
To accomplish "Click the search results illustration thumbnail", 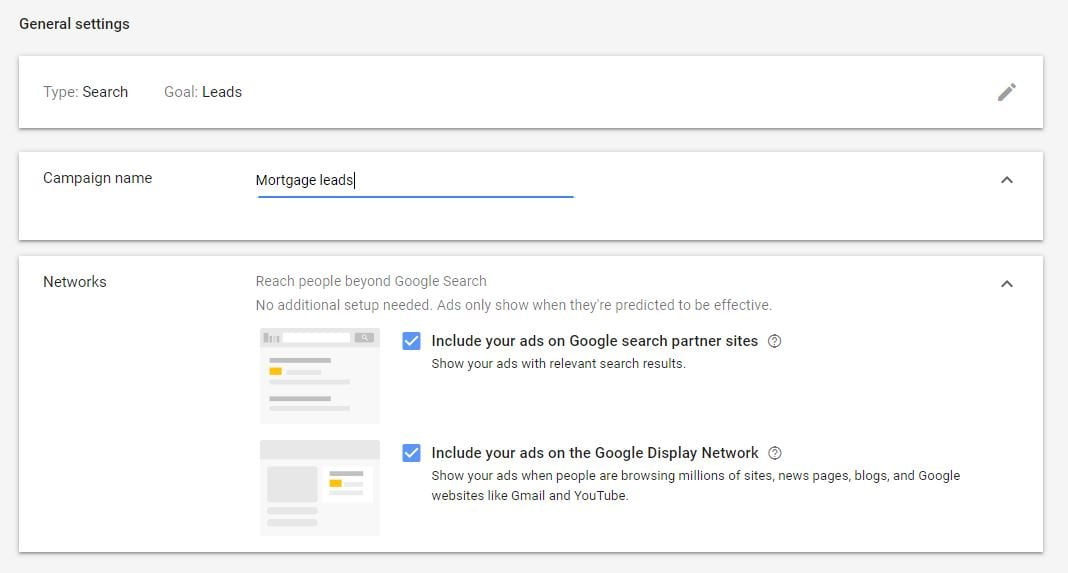I will (x=320, y=375).
